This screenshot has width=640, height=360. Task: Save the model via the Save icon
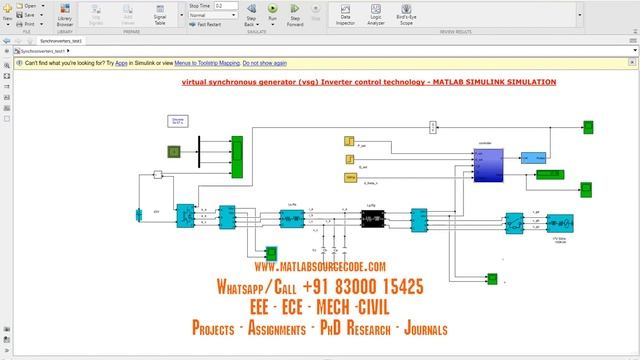coord(25,15)
